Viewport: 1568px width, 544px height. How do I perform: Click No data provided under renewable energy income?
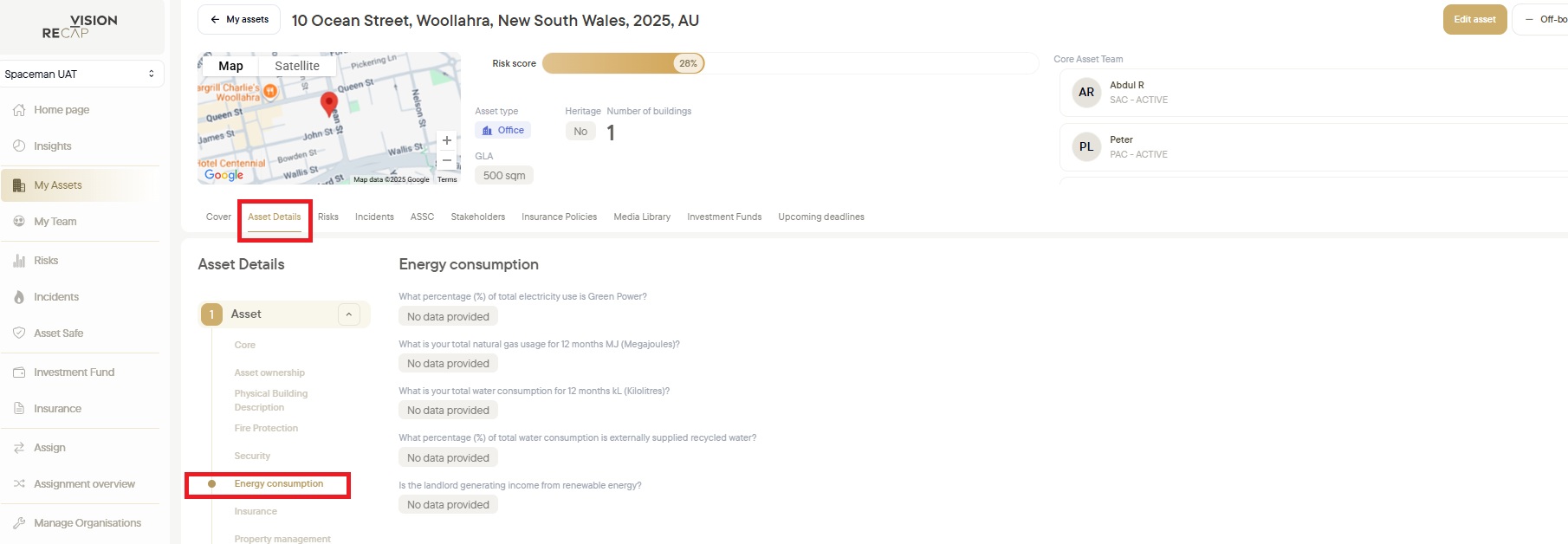(448, 505)
